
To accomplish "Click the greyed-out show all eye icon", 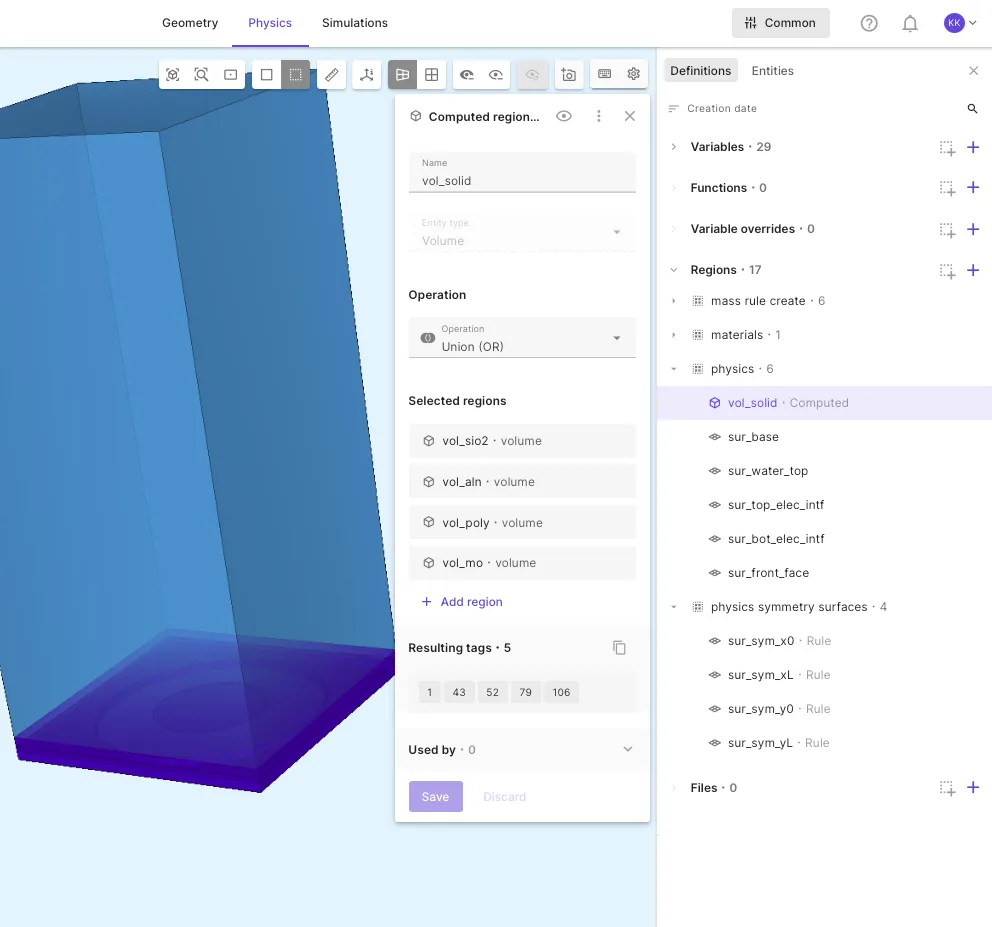I will coord(533,75).
